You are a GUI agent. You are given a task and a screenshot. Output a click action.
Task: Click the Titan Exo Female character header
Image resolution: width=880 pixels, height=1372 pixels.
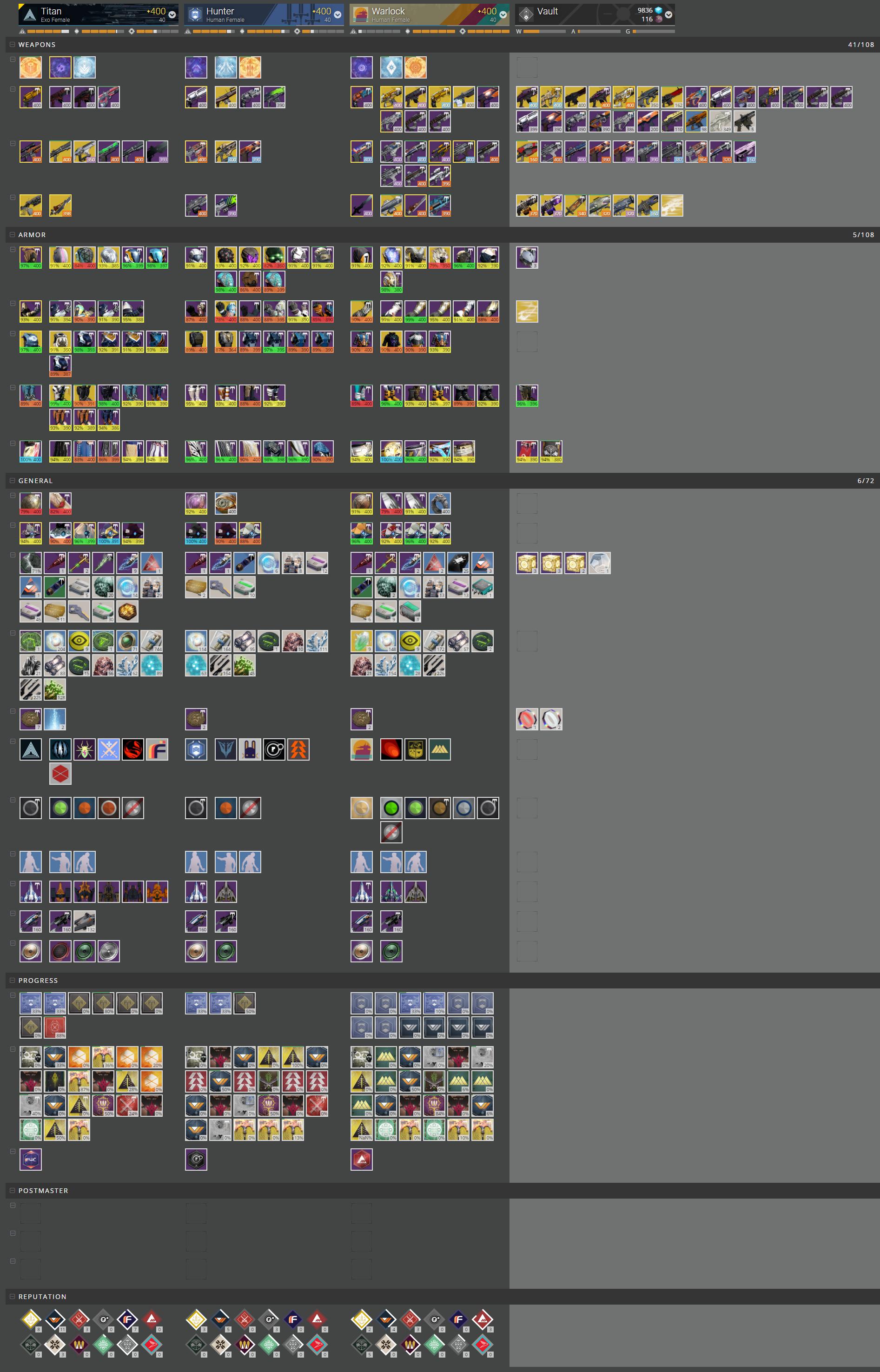[x=98, y=15]
